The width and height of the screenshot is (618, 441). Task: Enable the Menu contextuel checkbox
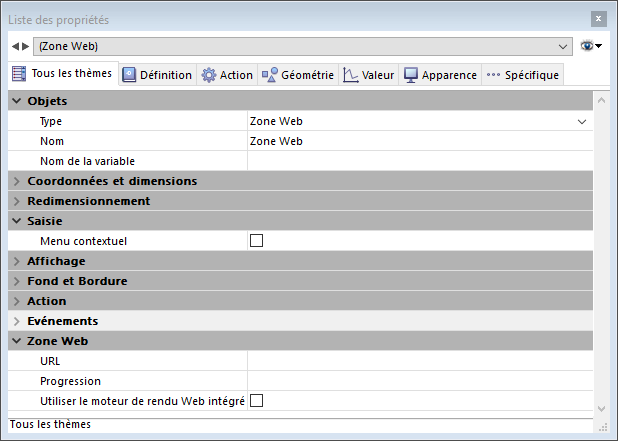tap(256, 241)
